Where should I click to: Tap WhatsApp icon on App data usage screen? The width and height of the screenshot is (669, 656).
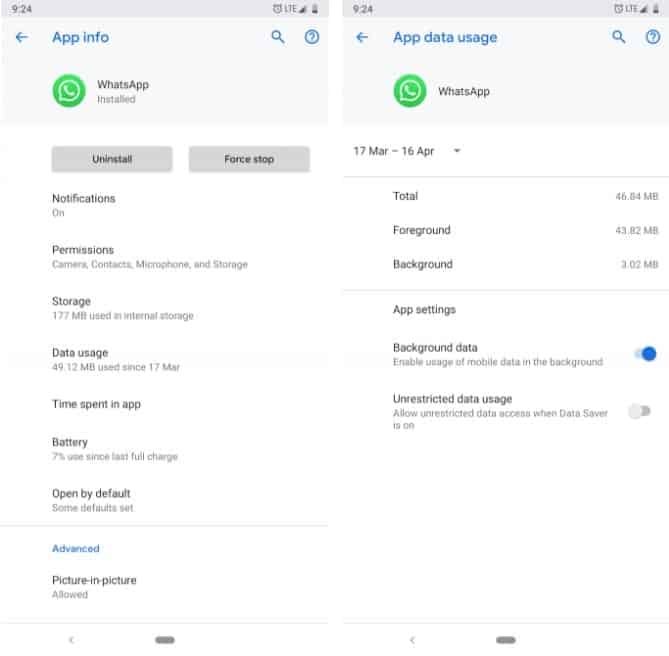pyautogui.click(x=410, y=91)
